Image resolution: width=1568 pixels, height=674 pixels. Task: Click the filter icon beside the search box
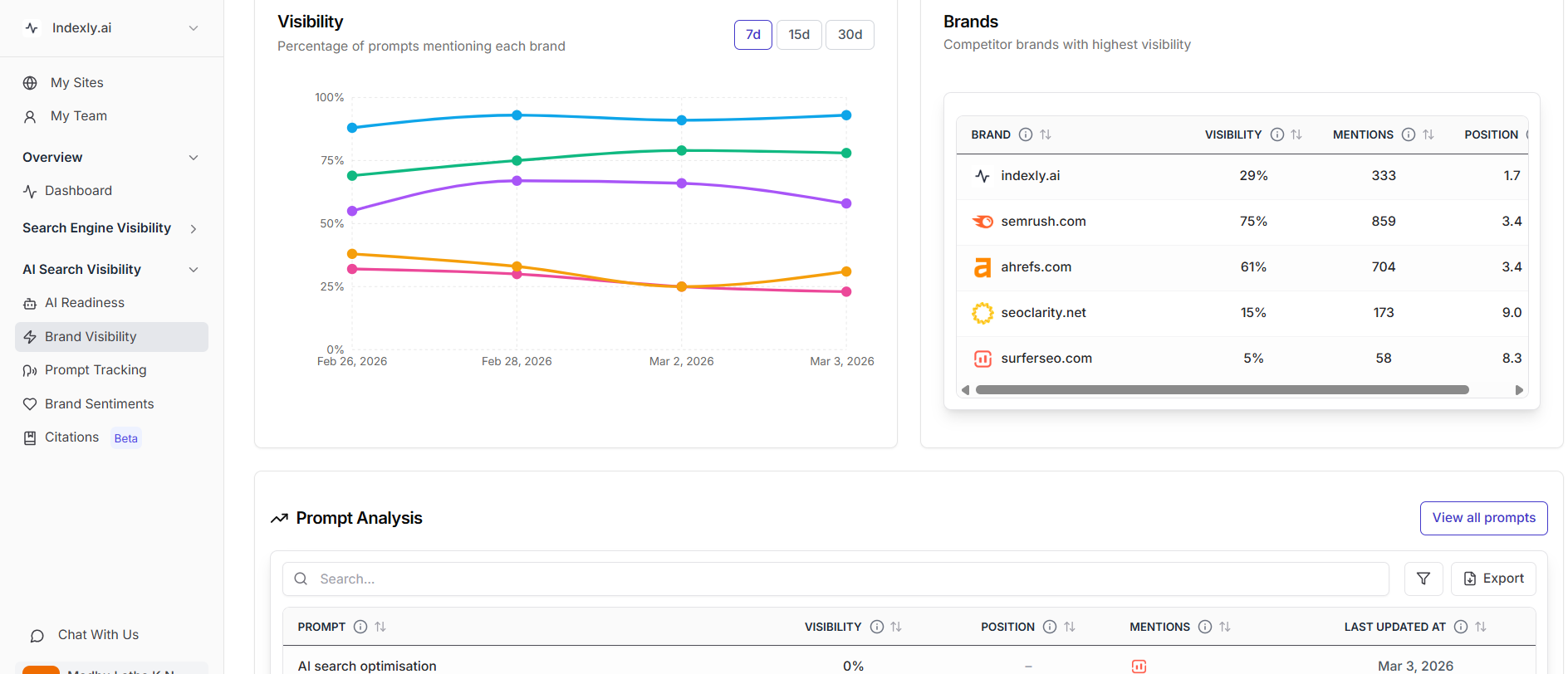(x=1423, y=579)
